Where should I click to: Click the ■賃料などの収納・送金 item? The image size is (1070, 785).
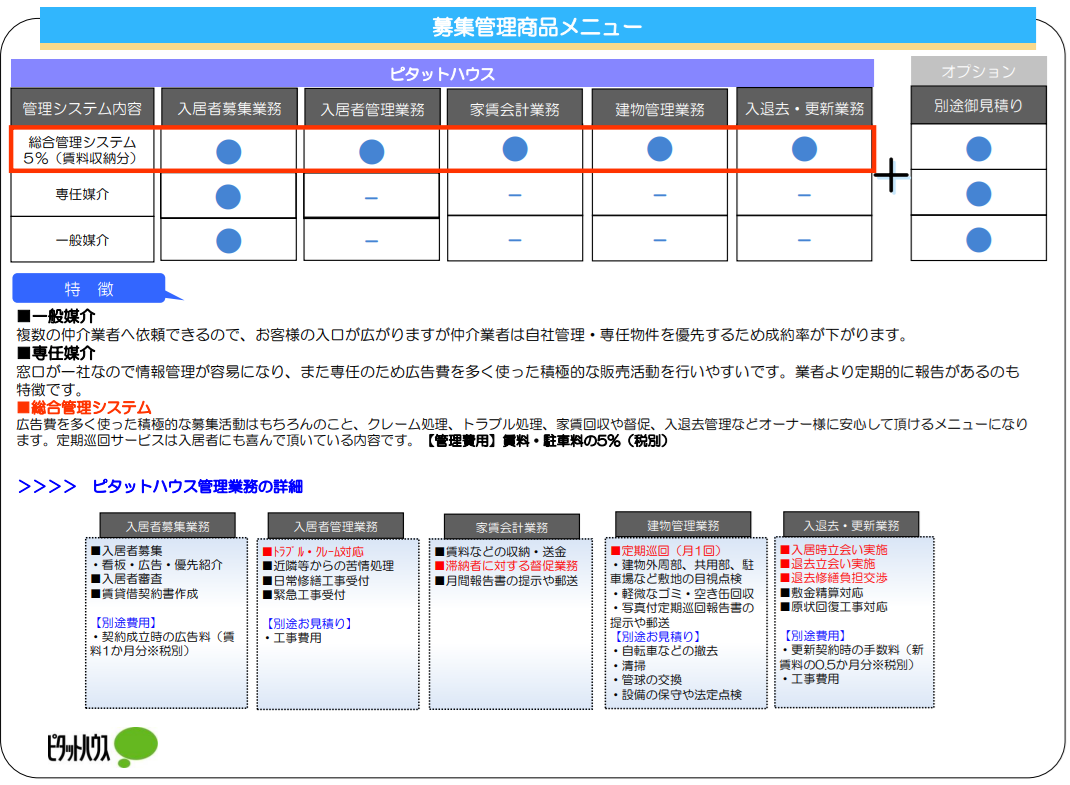coord(501,552)
